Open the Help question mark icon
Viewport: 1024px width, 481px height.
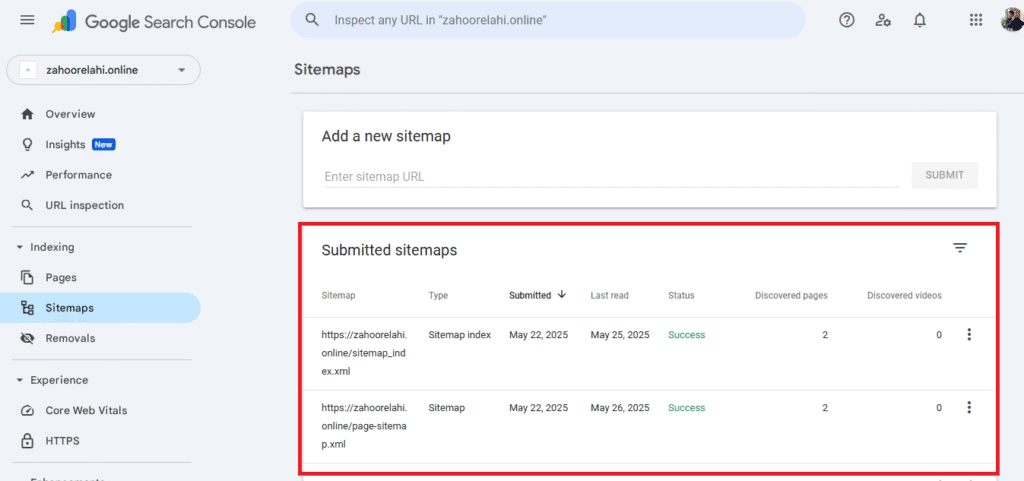(x=846, y=20)
